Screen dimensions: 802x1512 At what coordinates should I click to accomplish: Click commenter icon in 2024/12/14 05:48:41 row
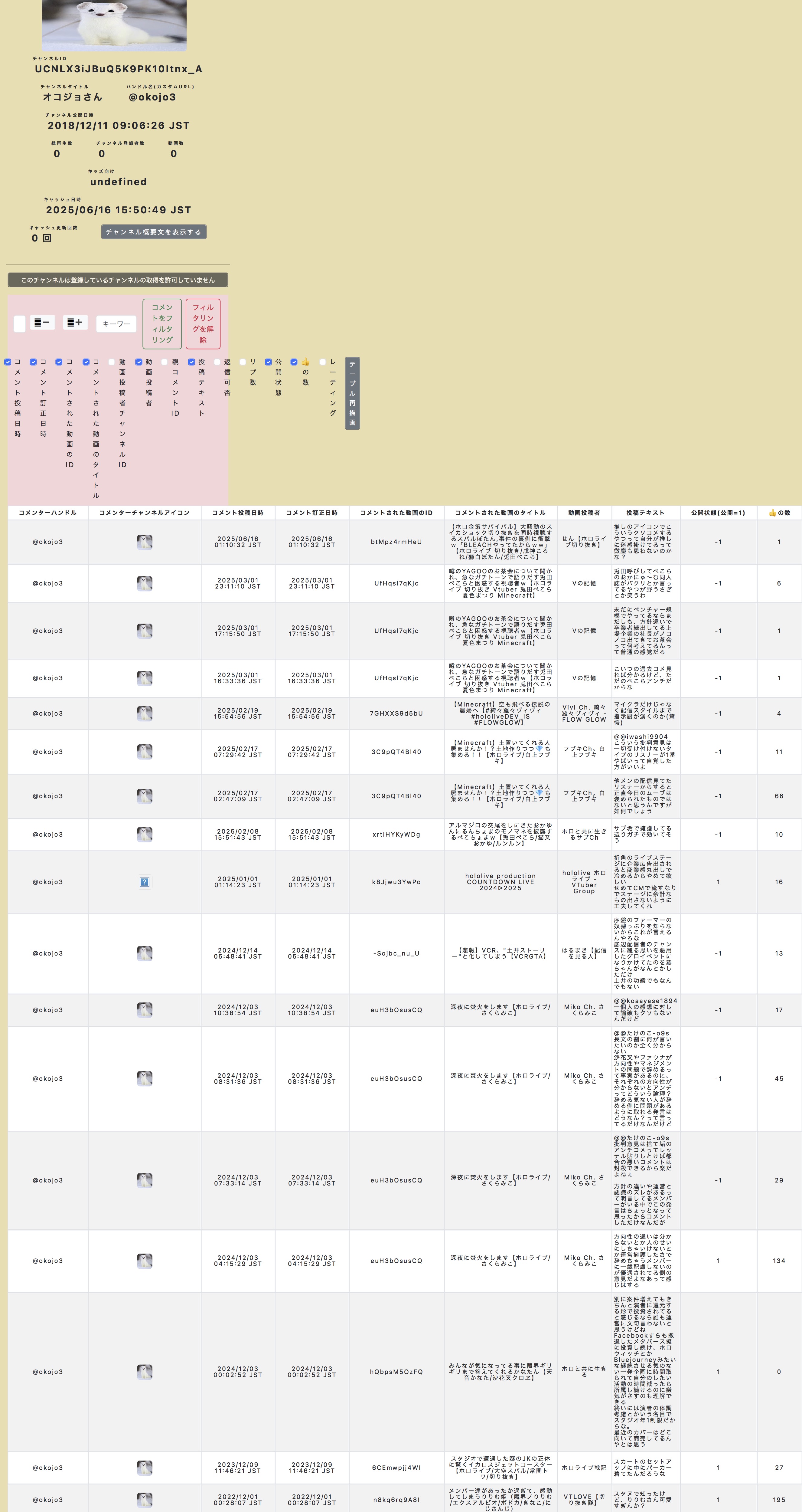pos(144,953)
